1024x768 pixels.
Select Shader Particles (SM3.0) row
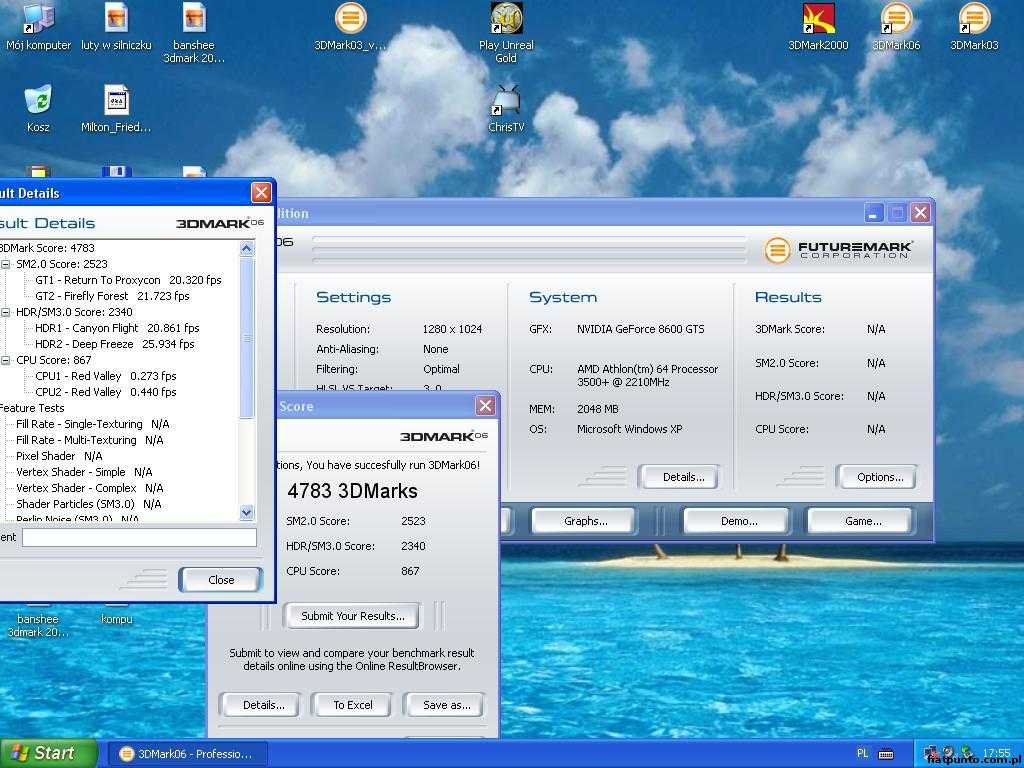click(x=89, y=504)
